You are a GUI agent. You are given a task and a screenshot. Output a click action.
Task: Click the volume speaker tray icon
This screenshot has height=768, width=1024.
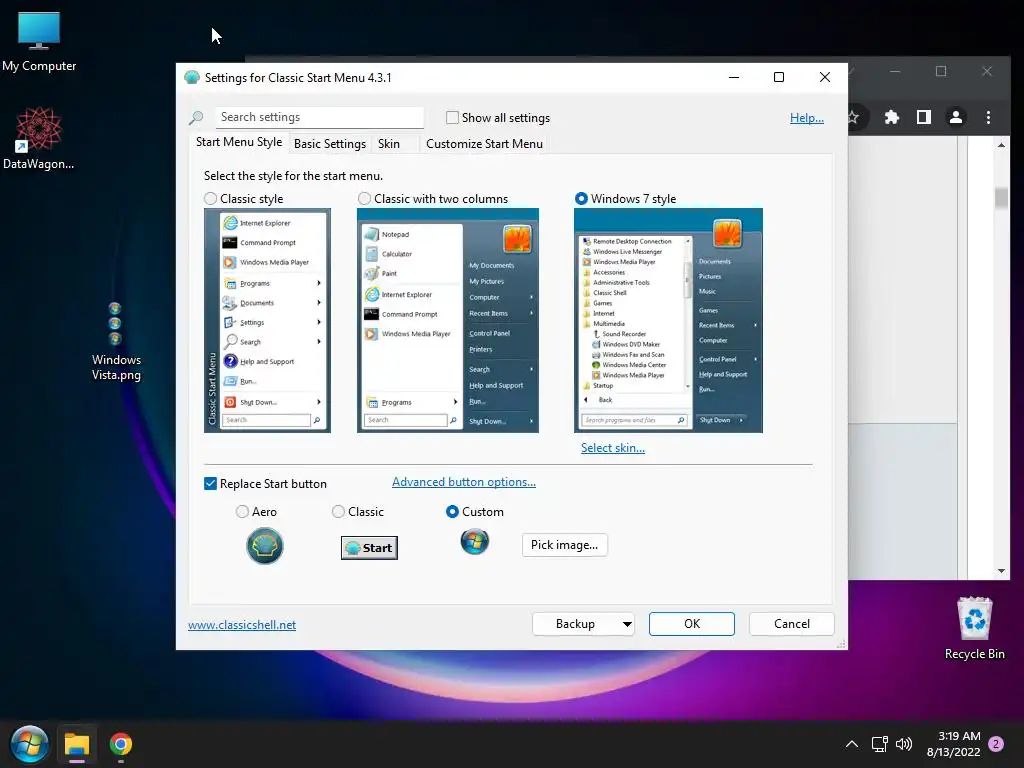pos(904,744)
